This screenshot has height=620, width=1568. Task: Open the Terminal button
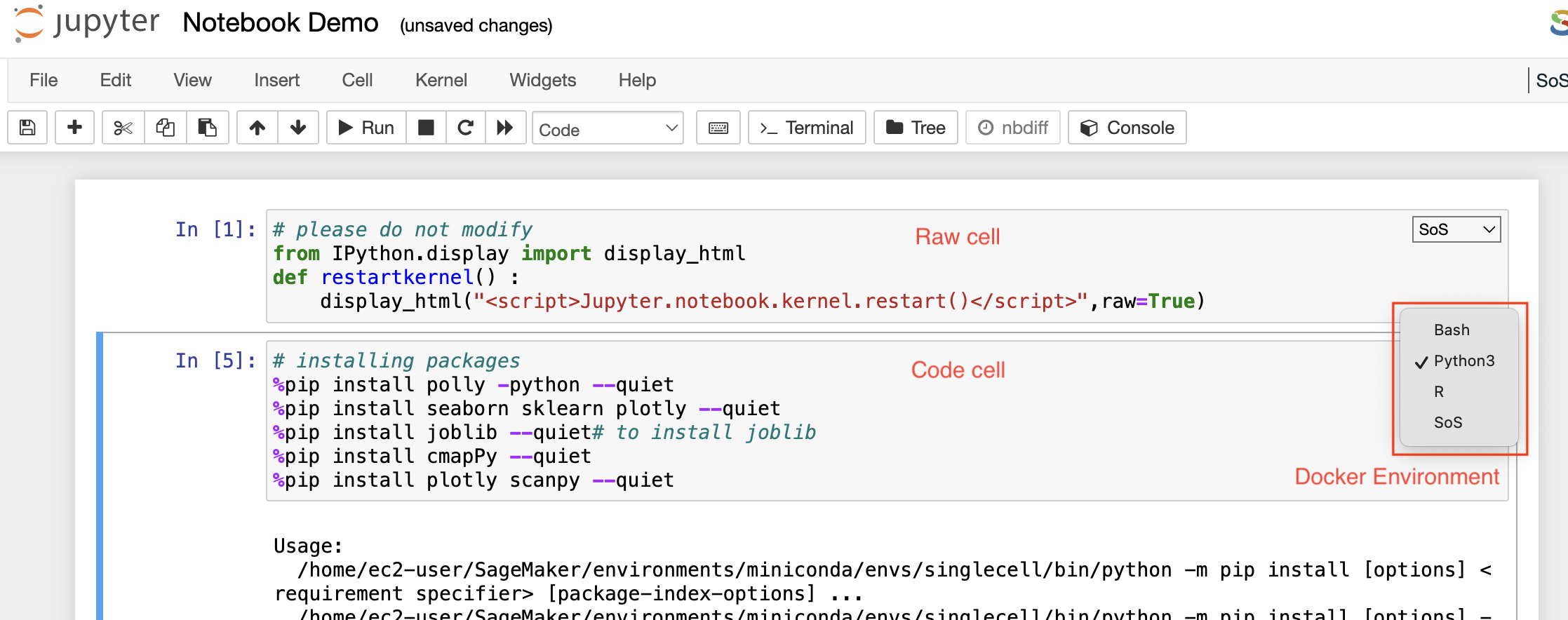click(807, 128)
